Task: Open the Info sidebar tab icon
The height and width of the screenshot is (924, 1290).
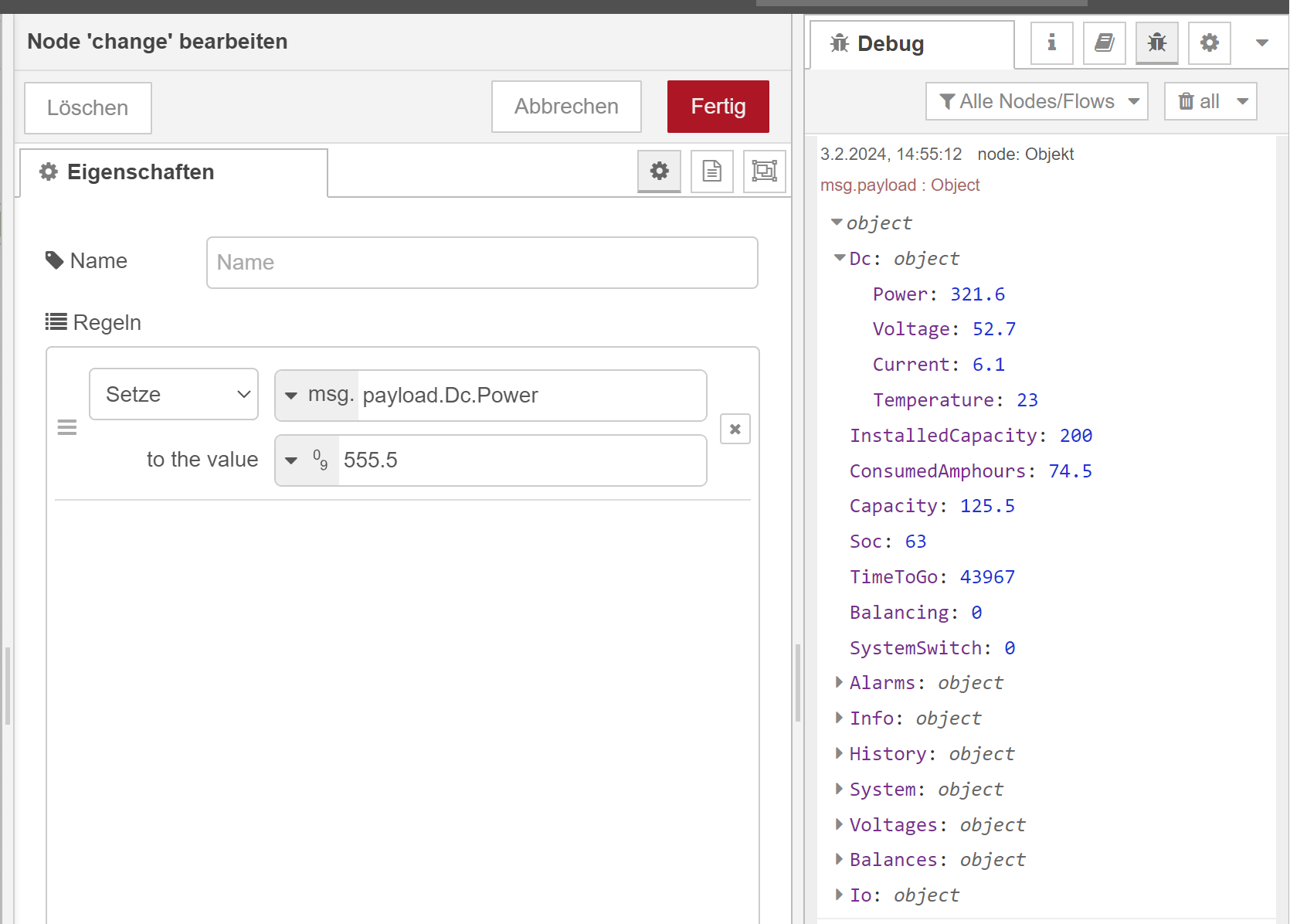Action: [x=1051, y=42]
